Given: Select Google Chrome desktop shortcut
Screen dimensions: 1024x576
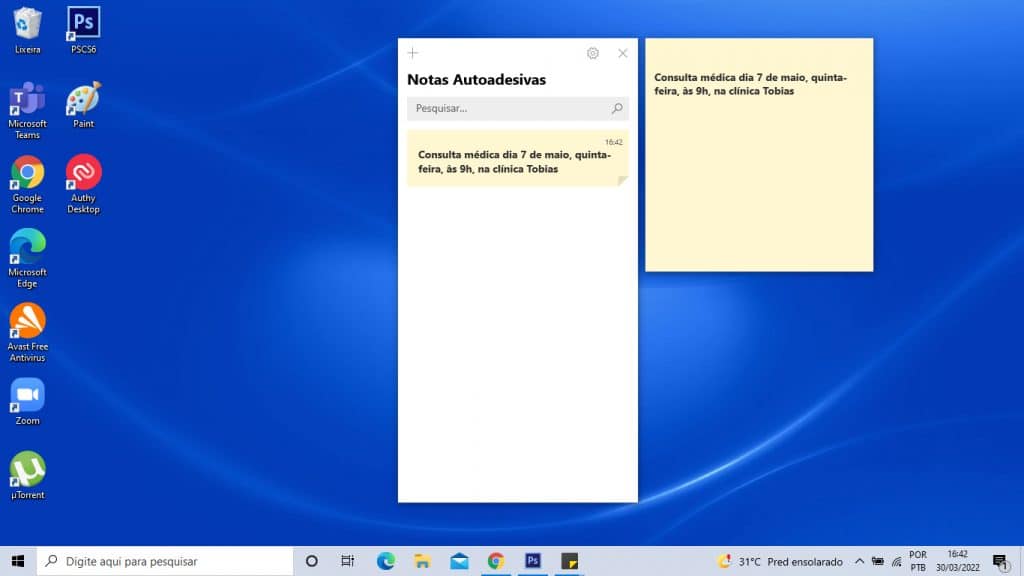Looking at the screenshot, I should click(x=27, y=185).
